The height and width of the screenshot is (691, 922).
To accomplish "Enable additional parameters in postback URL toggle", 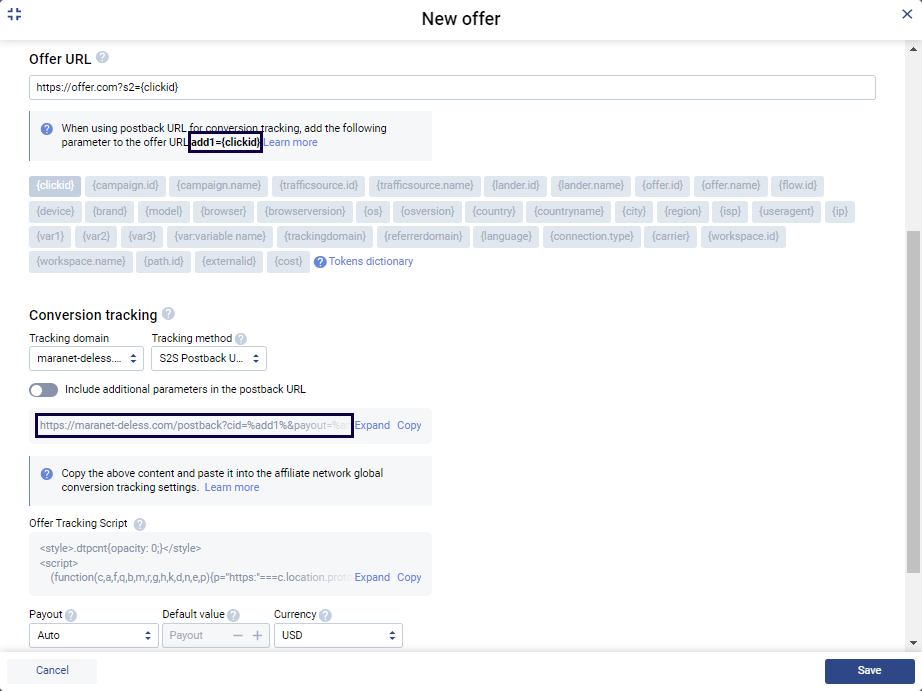I will coord(44,389).
